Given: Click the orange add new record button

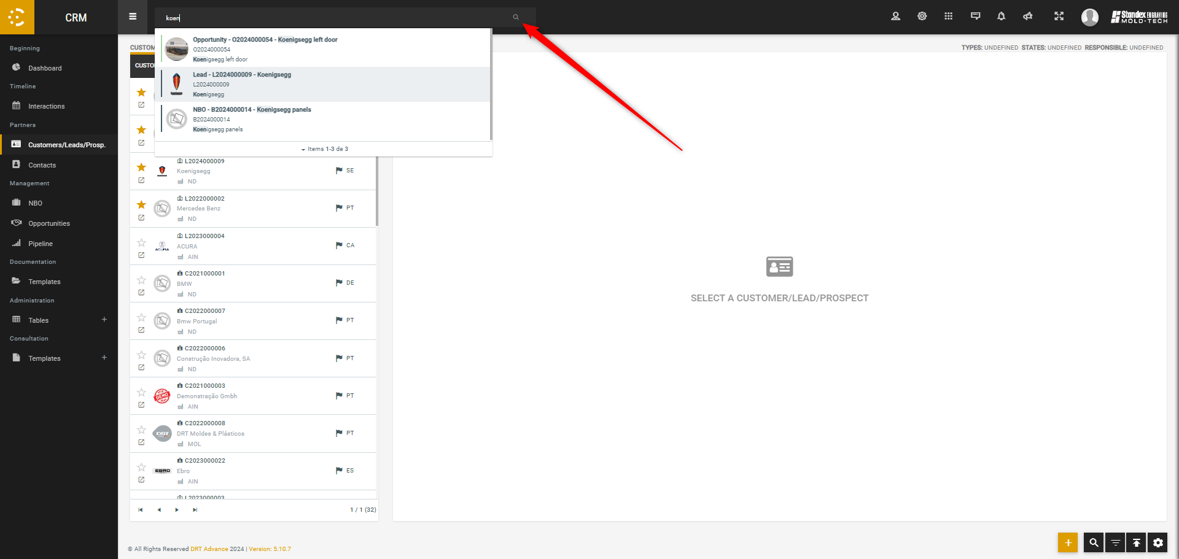Looking at the screenshot, I should pyautogui.click(x=1068, y=542).
